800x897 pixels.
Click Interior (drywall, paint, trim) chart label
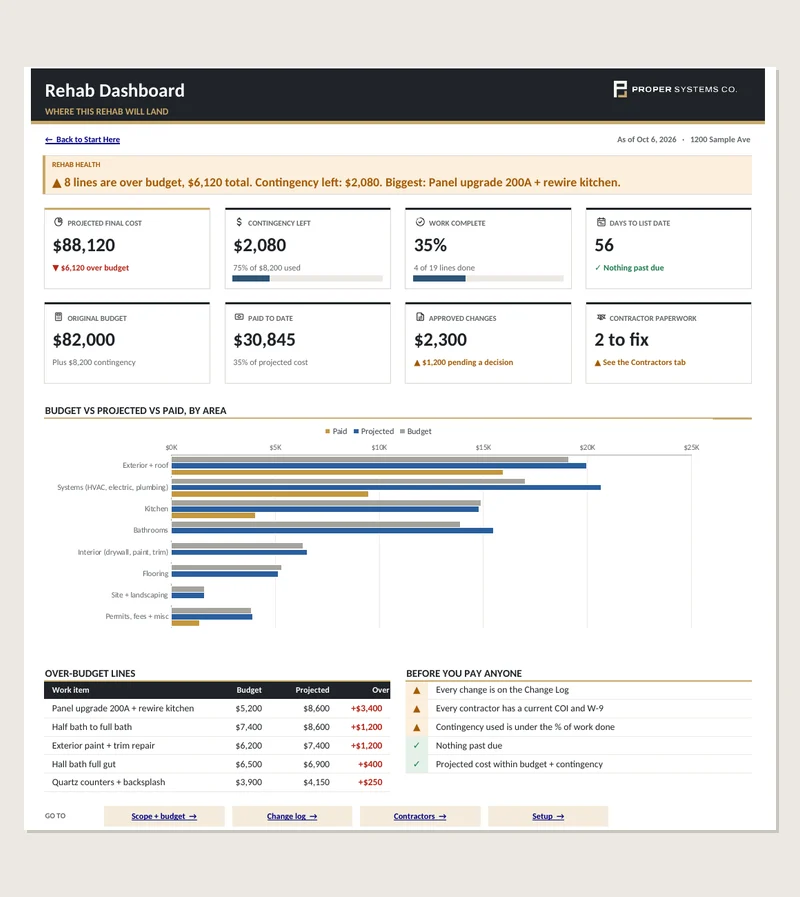pyautogui.click(x=123, y=552)
